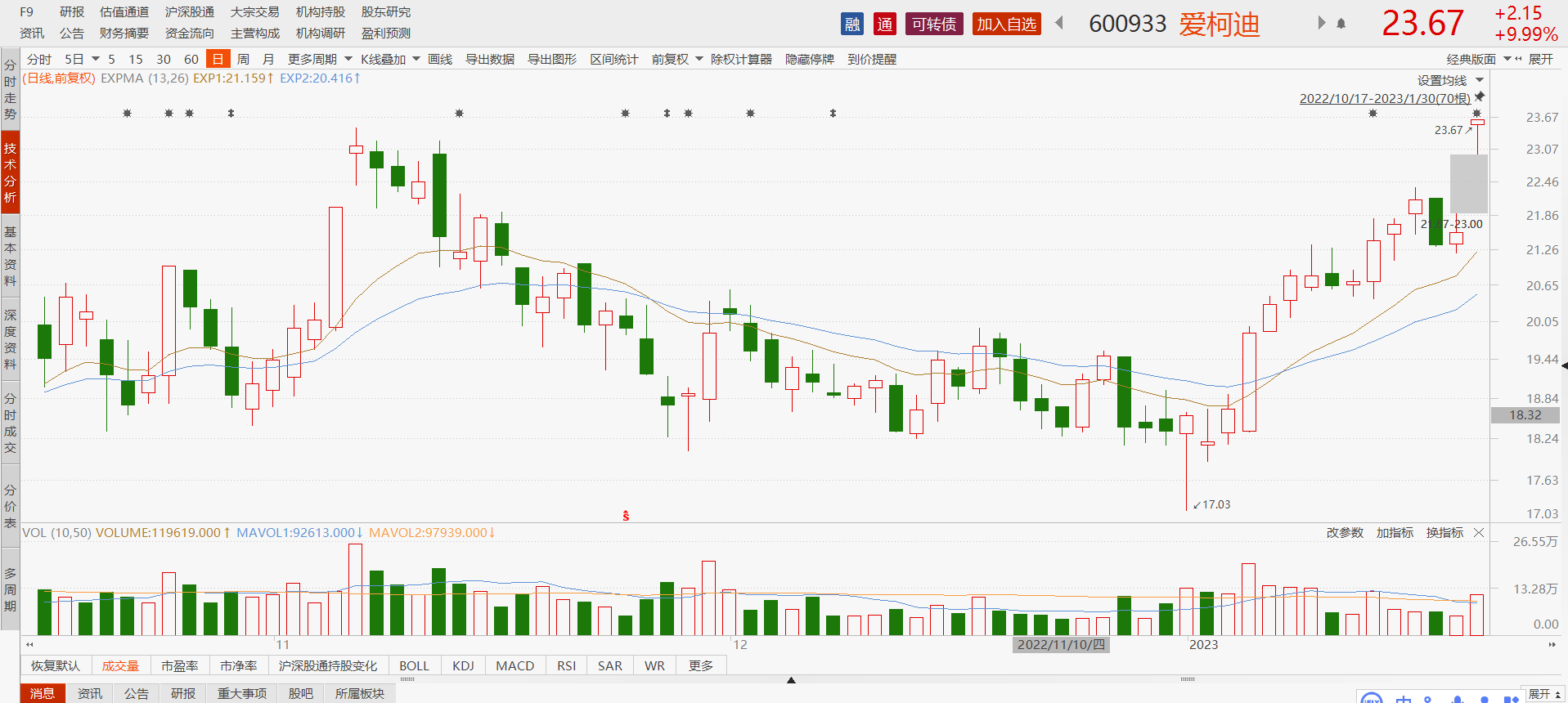
Task: Select the 分时走势 sidebar tab
Action: click(10, 89)
